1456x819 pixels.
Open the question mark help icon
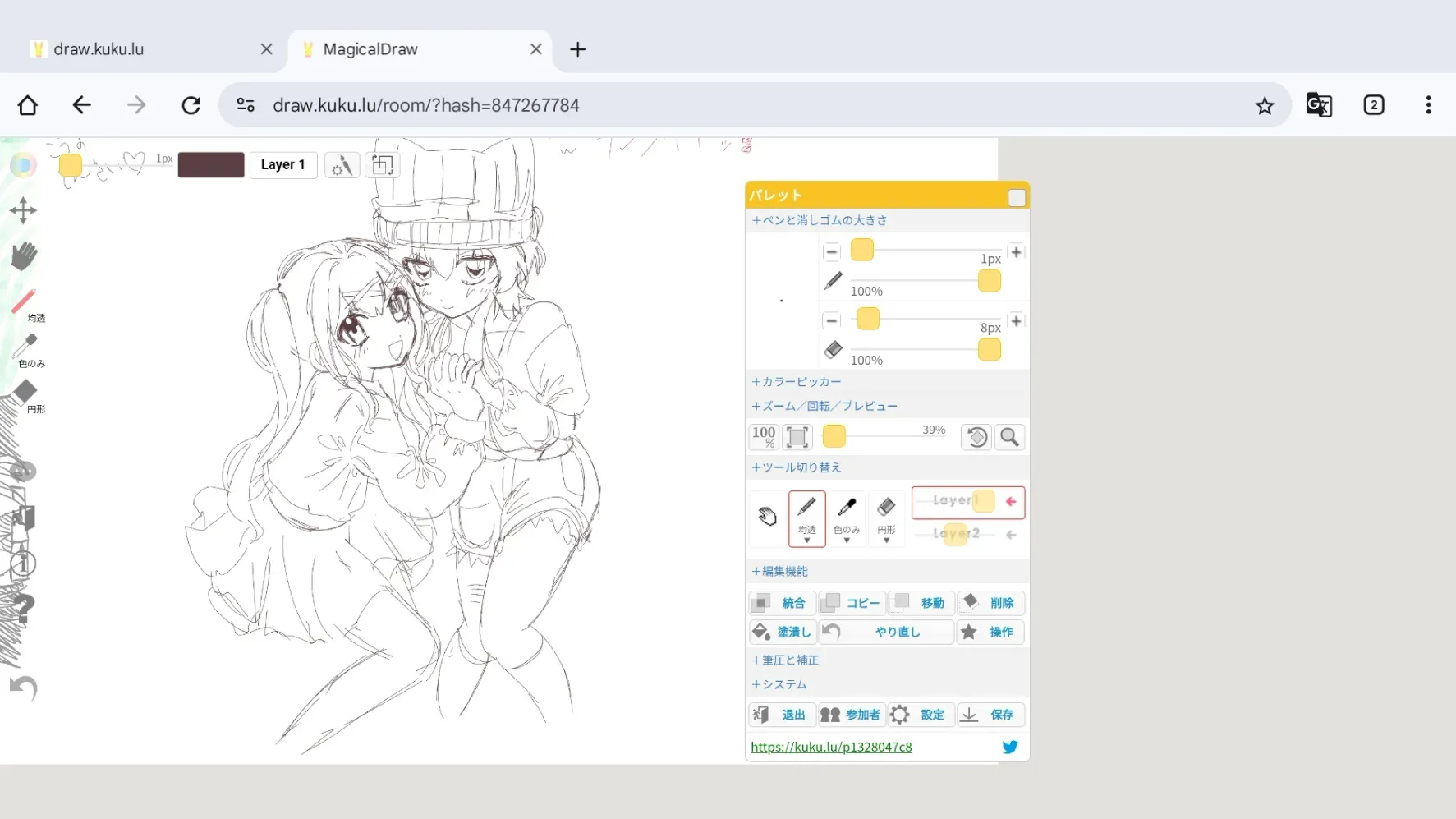point(22,610)
